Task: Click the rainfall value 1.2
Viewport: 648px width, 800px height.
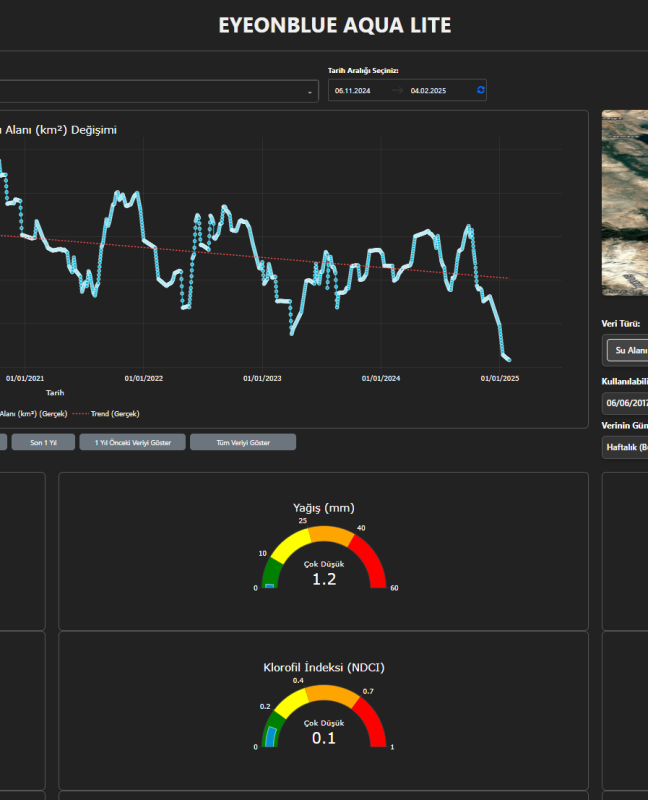Action: tap(324, 580)
